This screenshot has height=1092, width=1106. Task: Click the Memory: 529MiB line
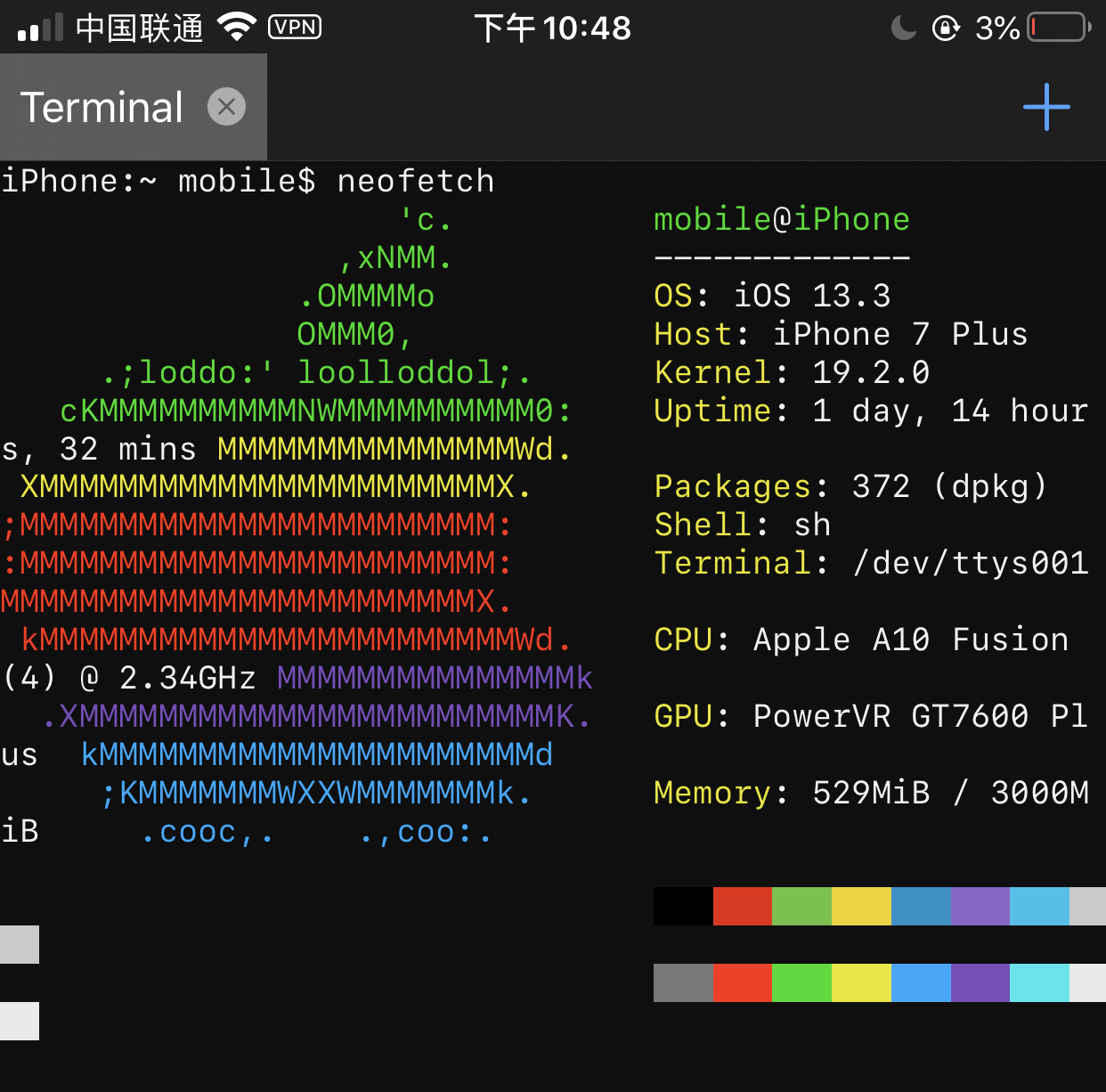tap(871, 793)
